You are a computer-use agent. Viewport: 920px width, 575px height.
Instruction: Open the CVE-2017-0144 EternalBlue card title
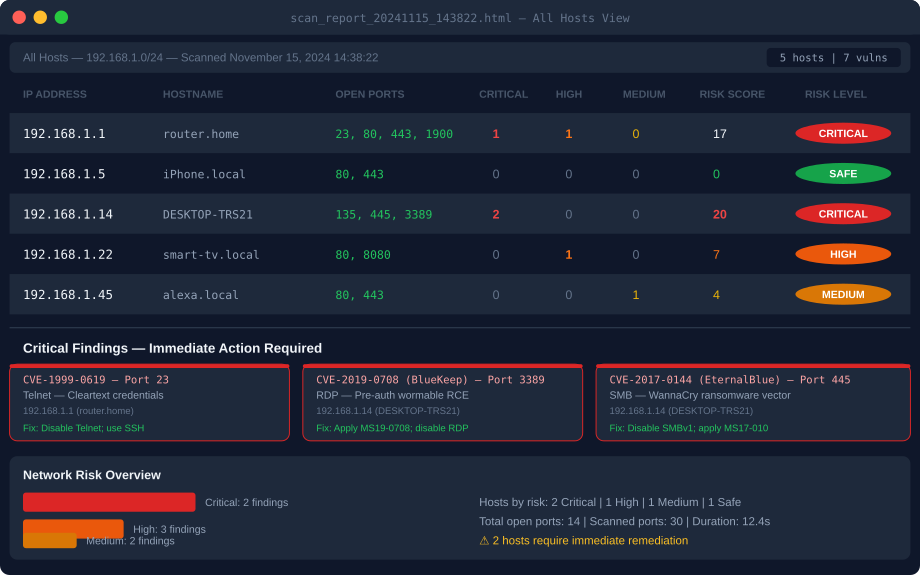point(730,380)
